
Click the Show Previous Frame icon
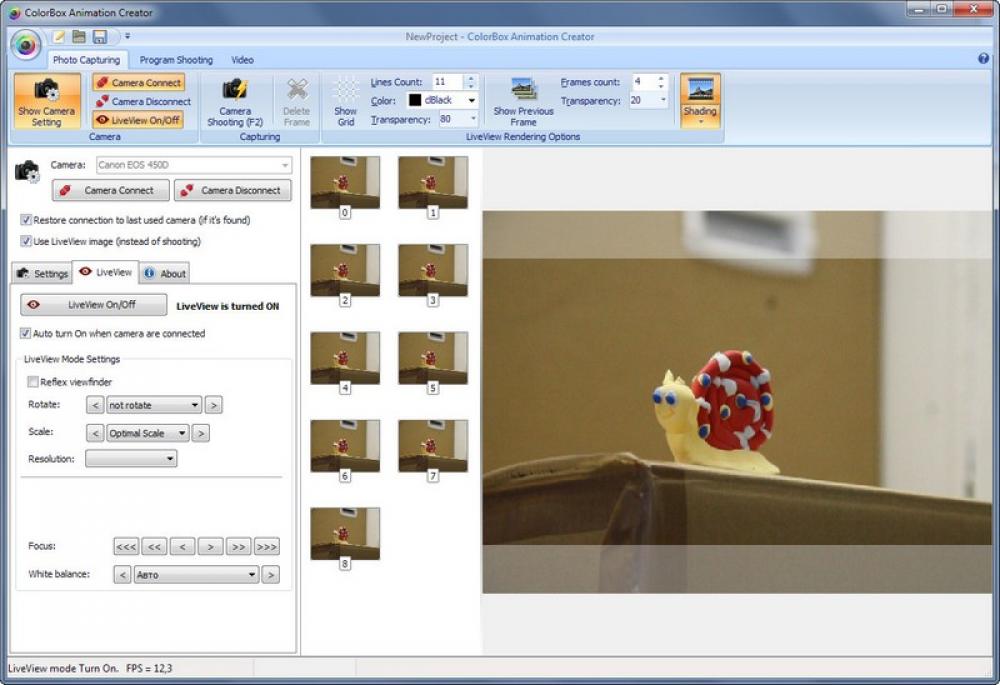click(521, 100)
